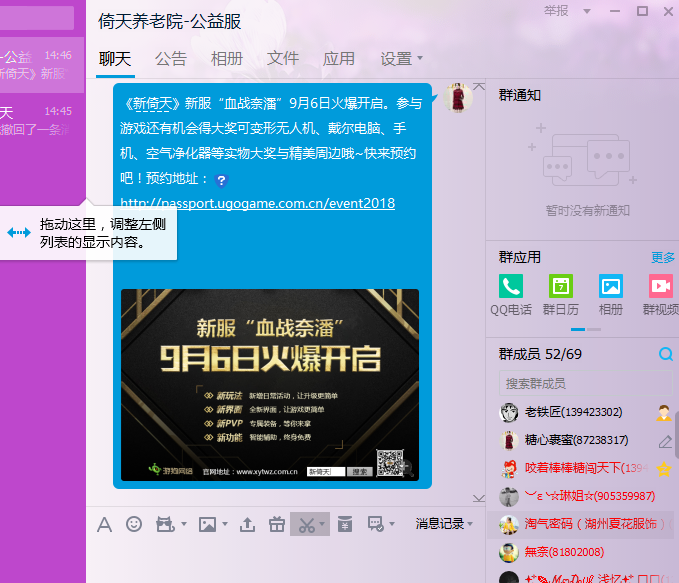Click the group member search magnifier icon
This screenshot has width=679, height=583.
point(666,354)
